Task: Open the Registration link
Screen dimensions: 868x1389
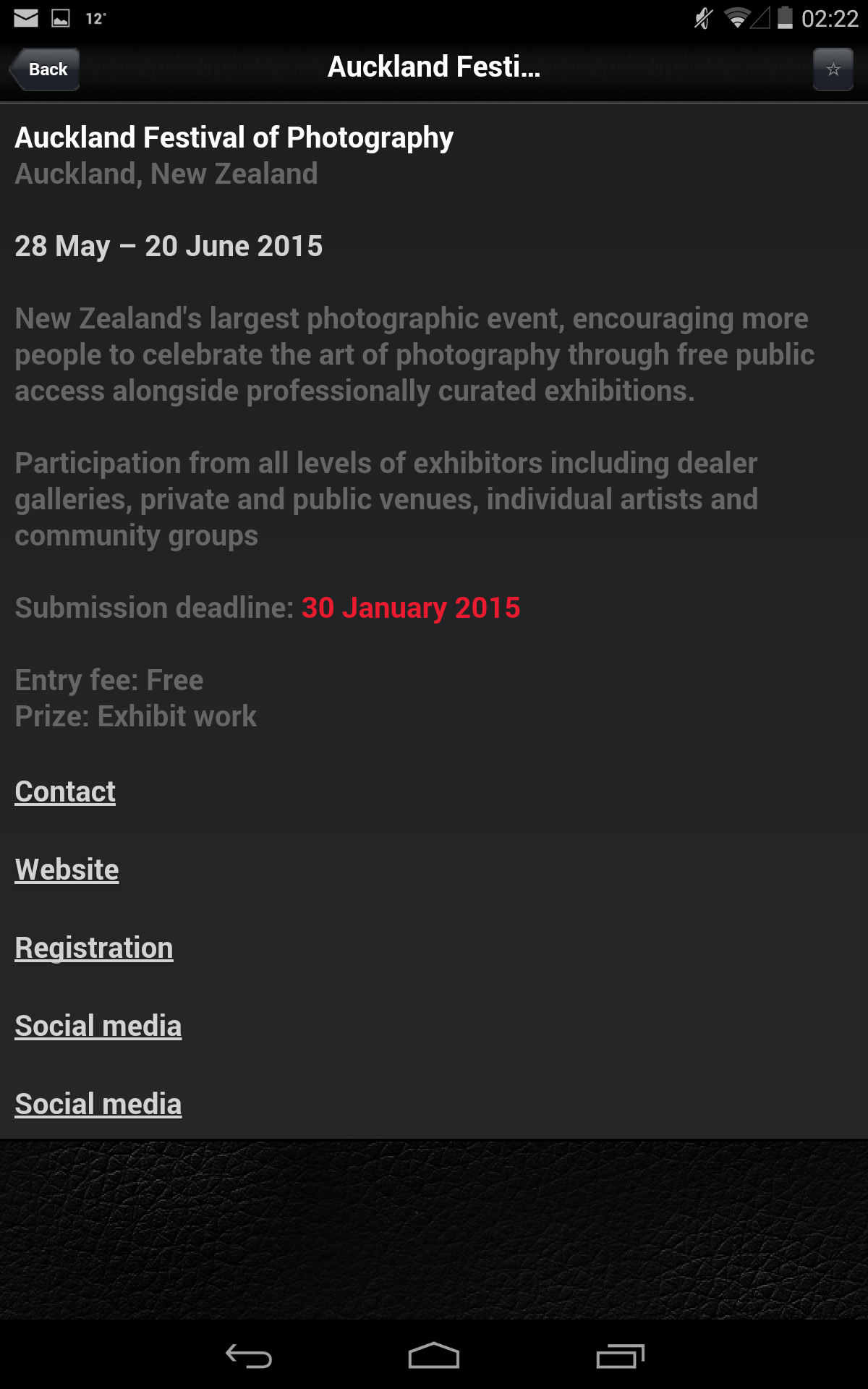Action: 94,948
